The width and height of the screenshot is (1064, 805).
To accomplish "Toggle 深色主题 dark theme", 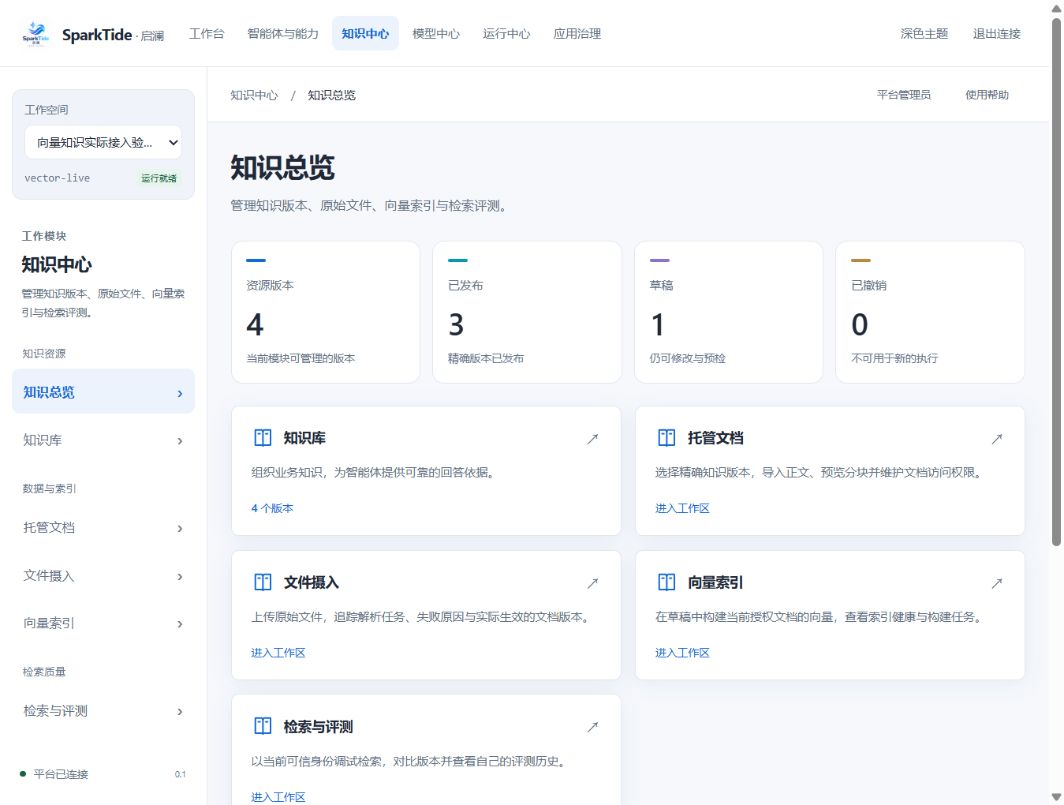I will click(924, 33).
